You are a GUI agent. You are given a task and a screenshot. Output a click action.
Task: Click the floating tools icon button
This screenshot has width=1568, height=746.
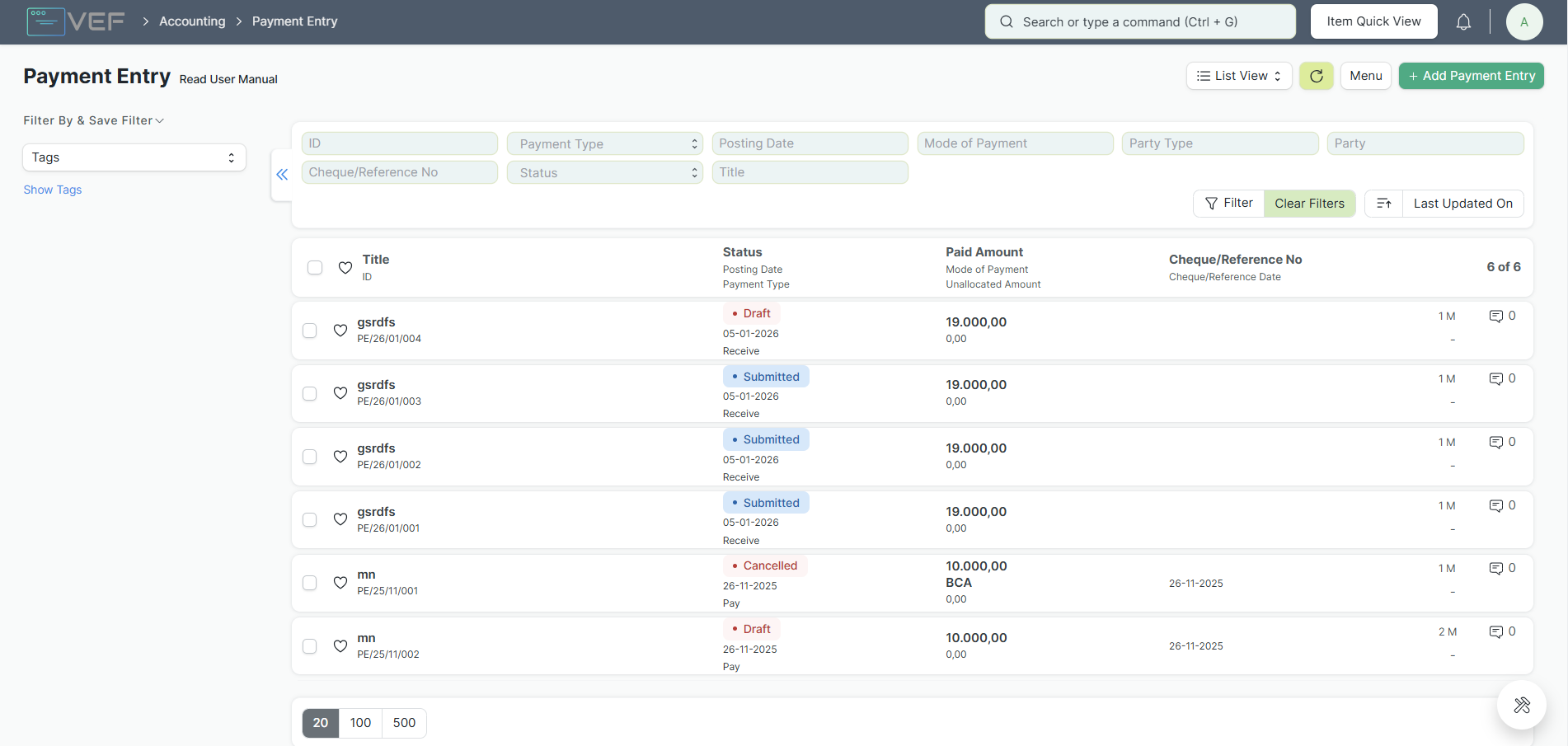1521,705
